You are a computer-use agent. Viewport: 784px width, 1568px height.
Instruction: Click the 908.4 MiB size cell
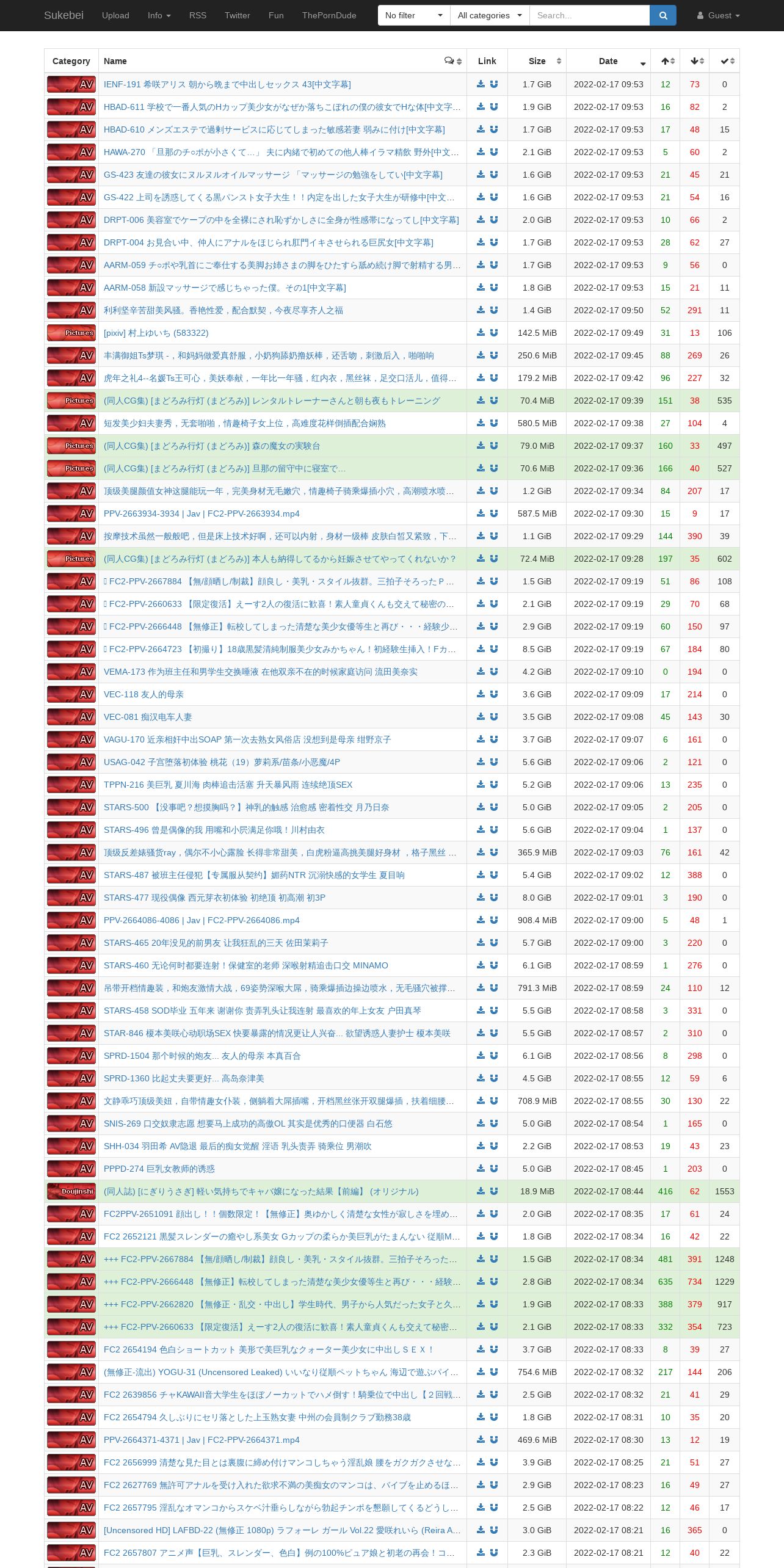coord(537,920)
